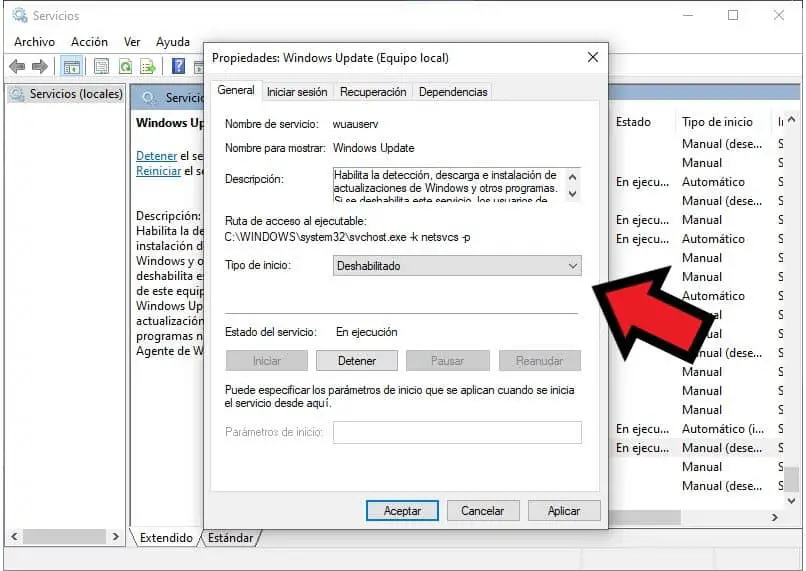Click the properties sheet toolbar icon
806x571 pixels.
[102, 66]
